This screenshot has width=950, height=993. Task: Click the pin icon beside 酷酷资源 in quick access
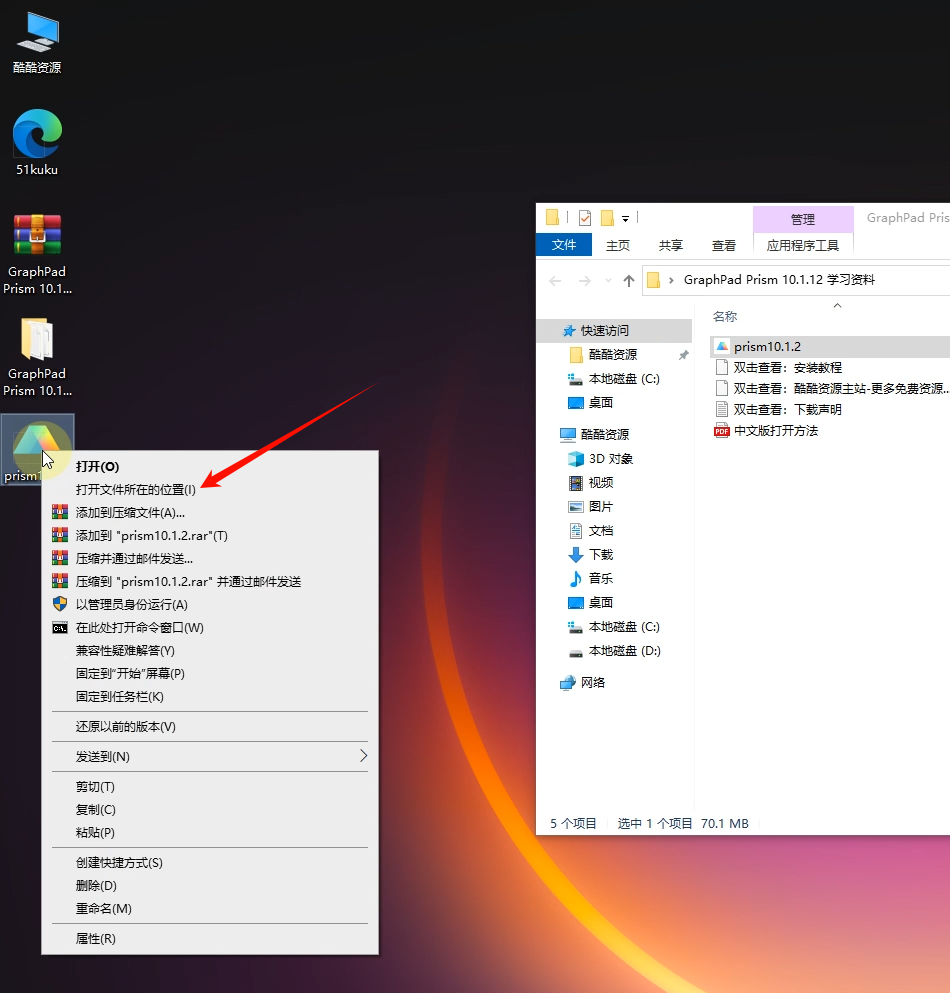pos(683,355)
